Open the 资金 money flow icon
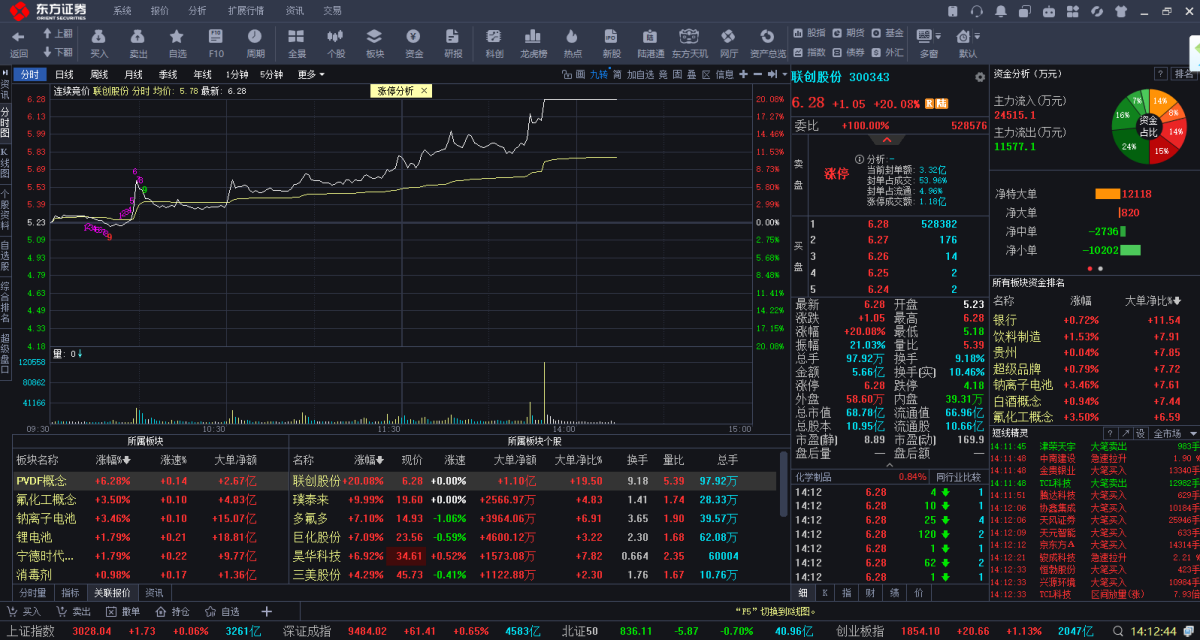 pos(414,42)
